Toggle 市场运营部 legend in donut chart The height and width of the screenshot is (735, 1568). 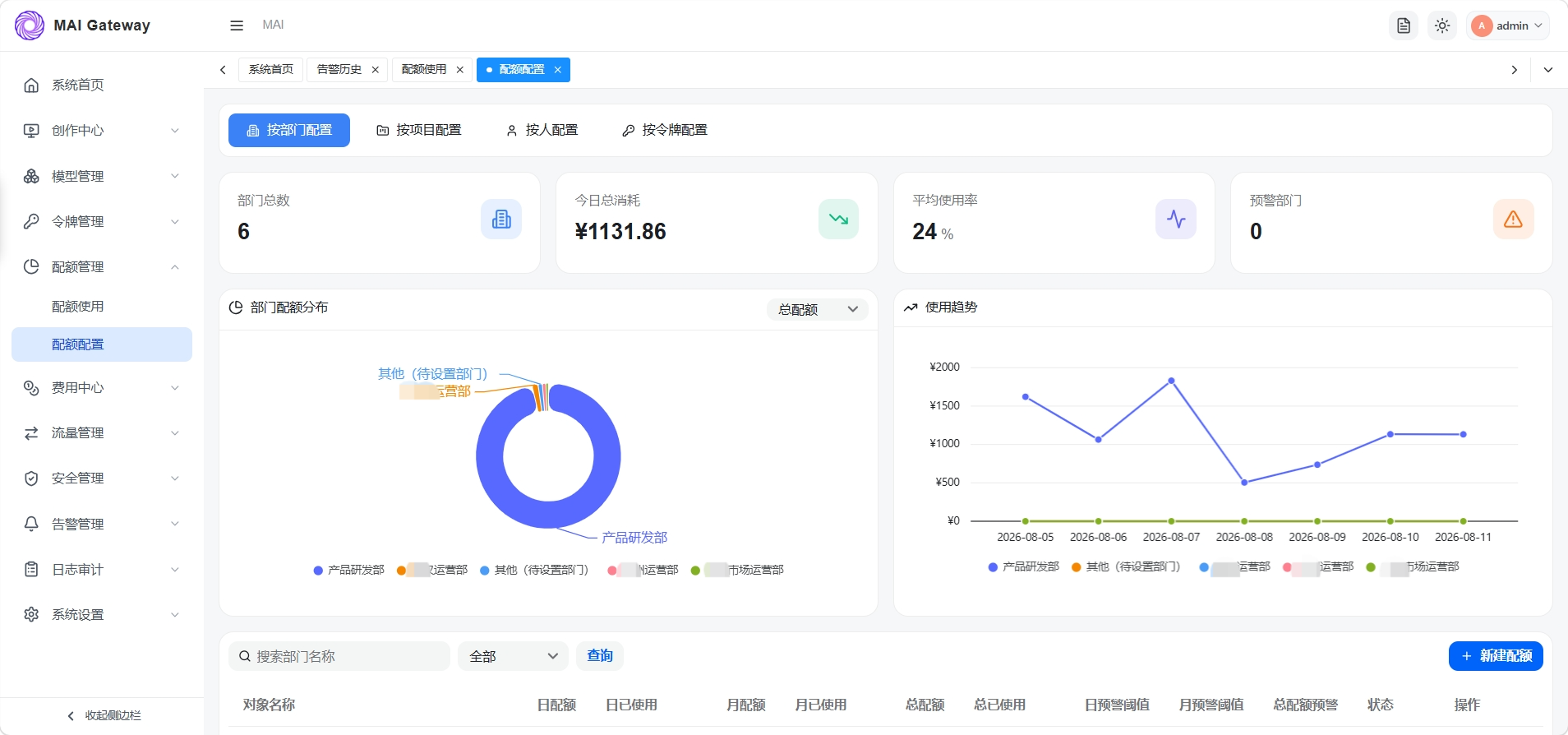[737, 570]
